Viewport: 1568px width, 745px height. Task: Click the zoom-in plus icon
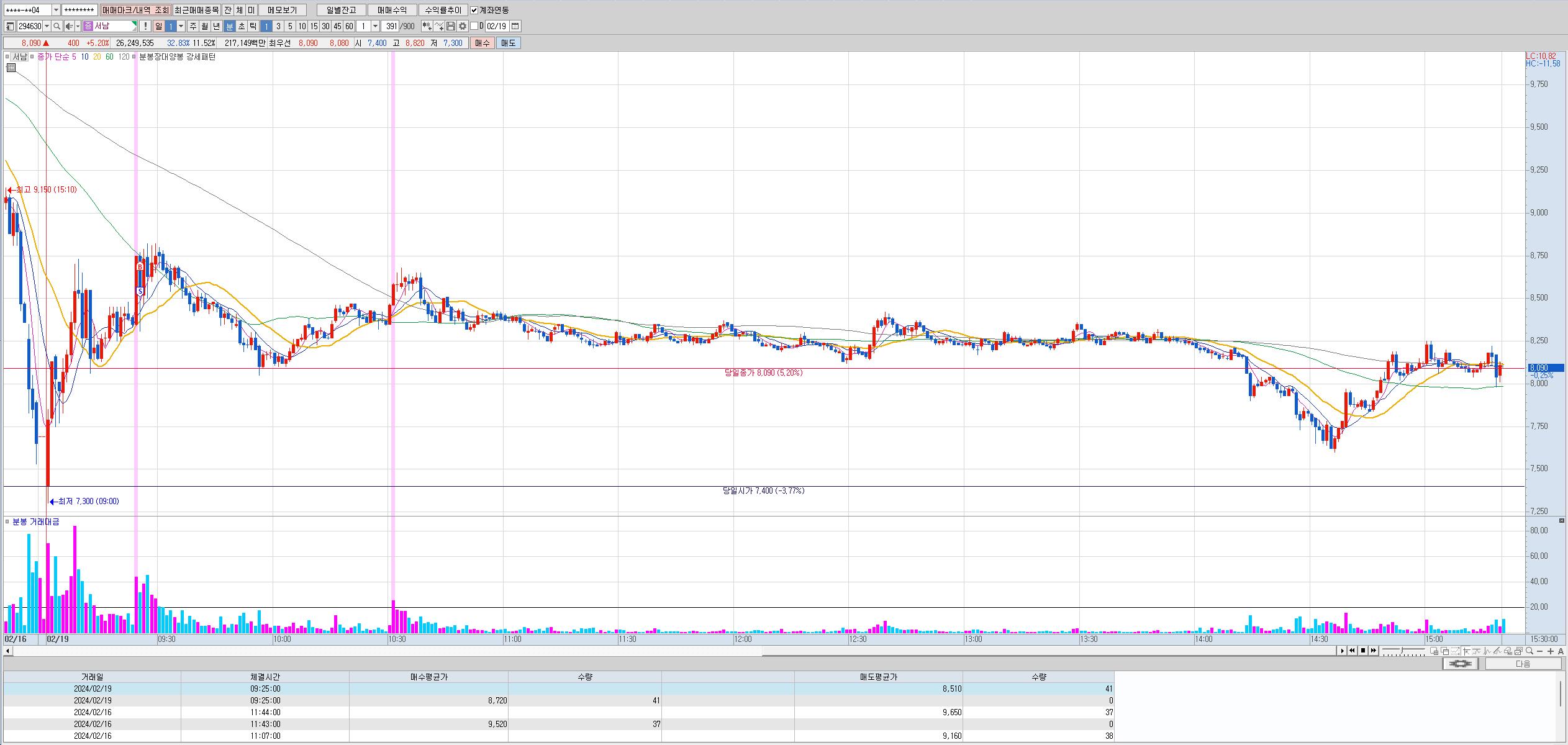pyautogui.click(x=1551, y=651)
